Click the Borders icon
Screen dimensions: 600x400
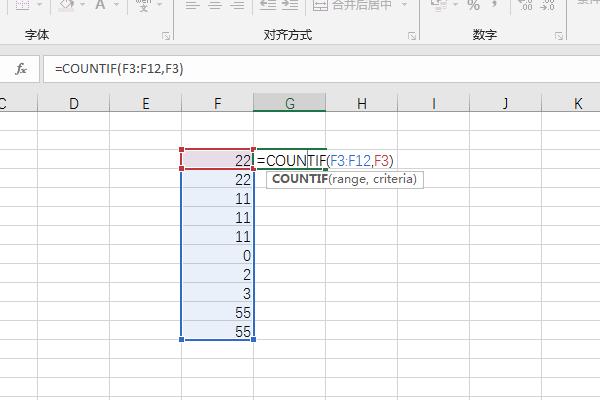click(x=22, y=5)
